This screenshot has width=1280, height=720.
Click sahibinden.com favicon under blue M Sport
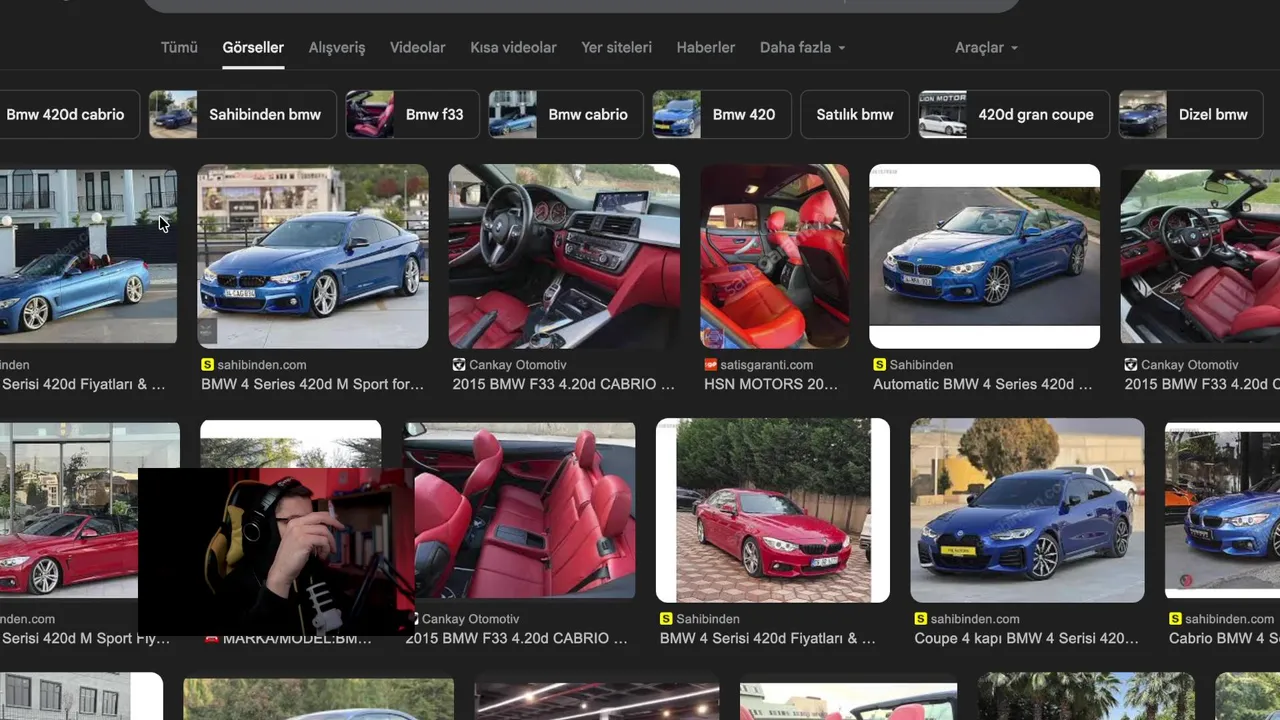click(208, 365)
